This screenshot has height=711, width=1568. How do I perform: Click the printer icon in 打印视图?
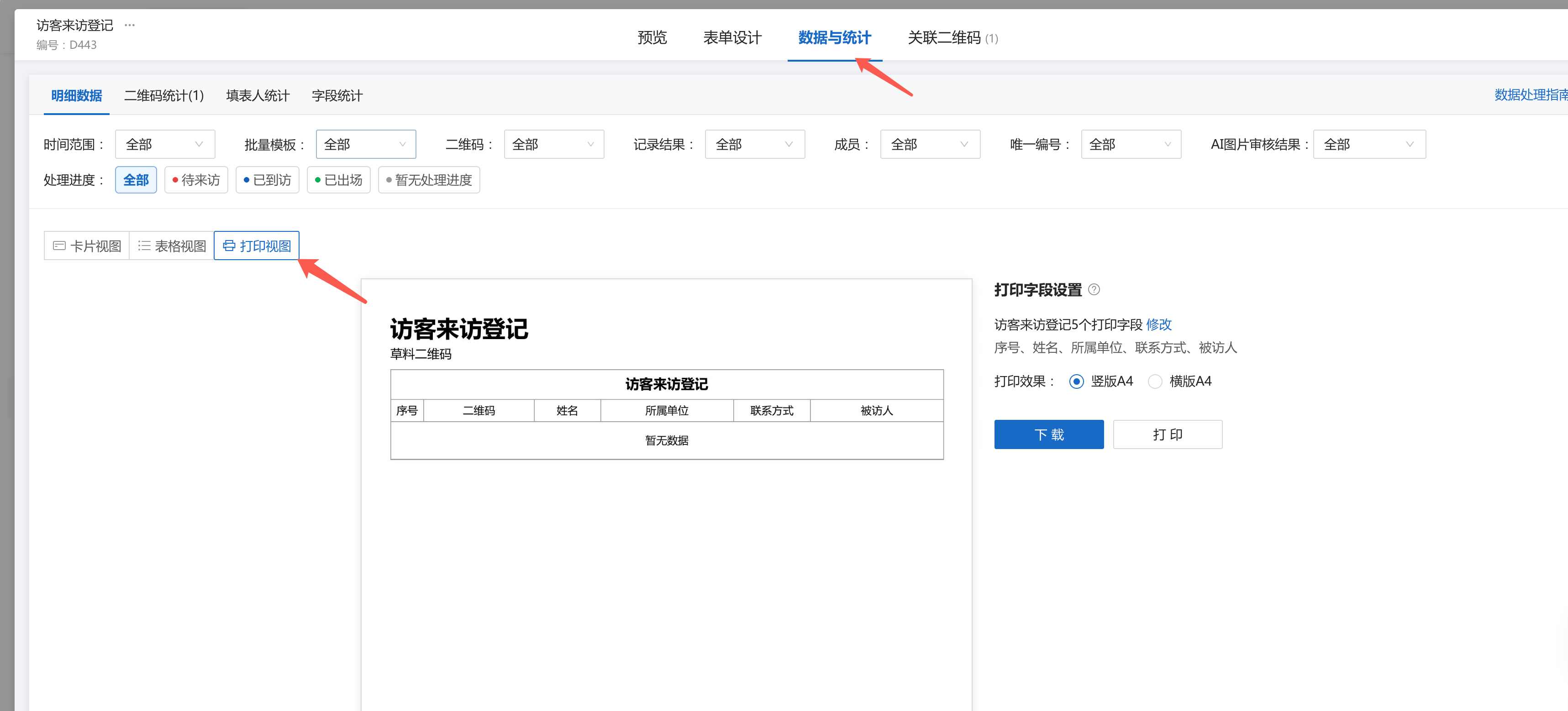tap(229, 246)
